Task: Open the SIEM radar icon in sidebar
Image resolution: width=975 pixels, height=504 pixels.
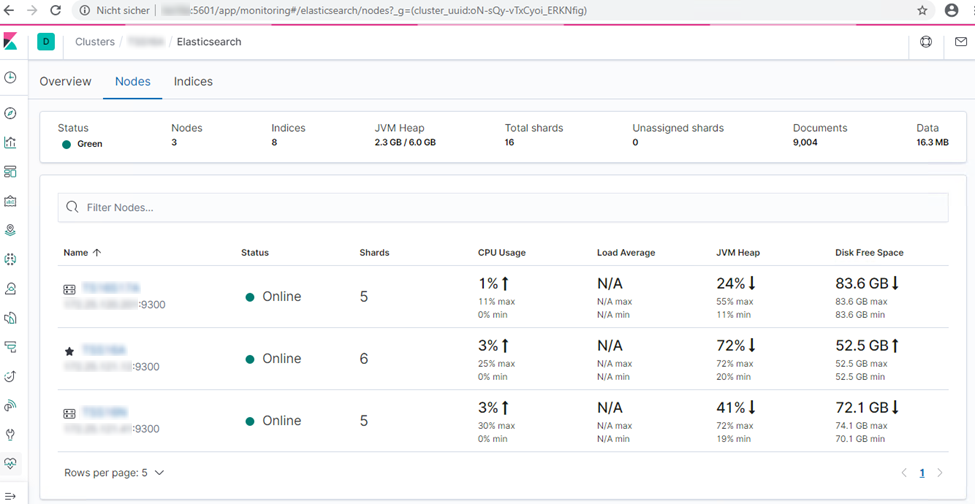Action: pyautogui.click(x=10, y=405)
